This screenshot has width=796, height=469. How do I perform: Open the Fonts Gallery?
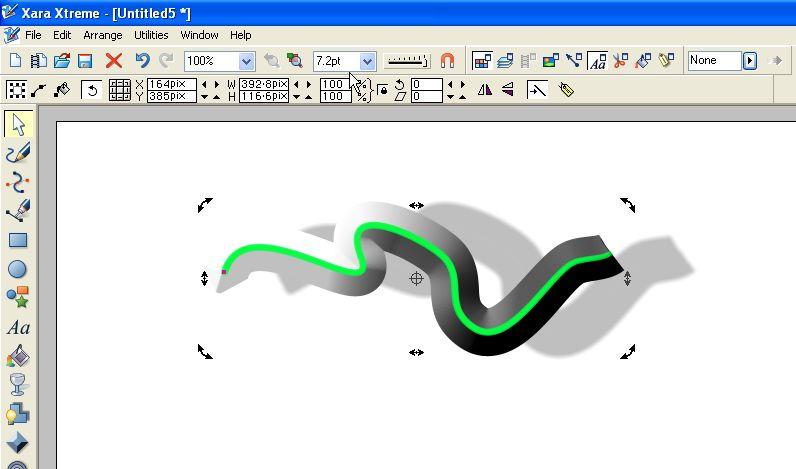tap(597, 61)
